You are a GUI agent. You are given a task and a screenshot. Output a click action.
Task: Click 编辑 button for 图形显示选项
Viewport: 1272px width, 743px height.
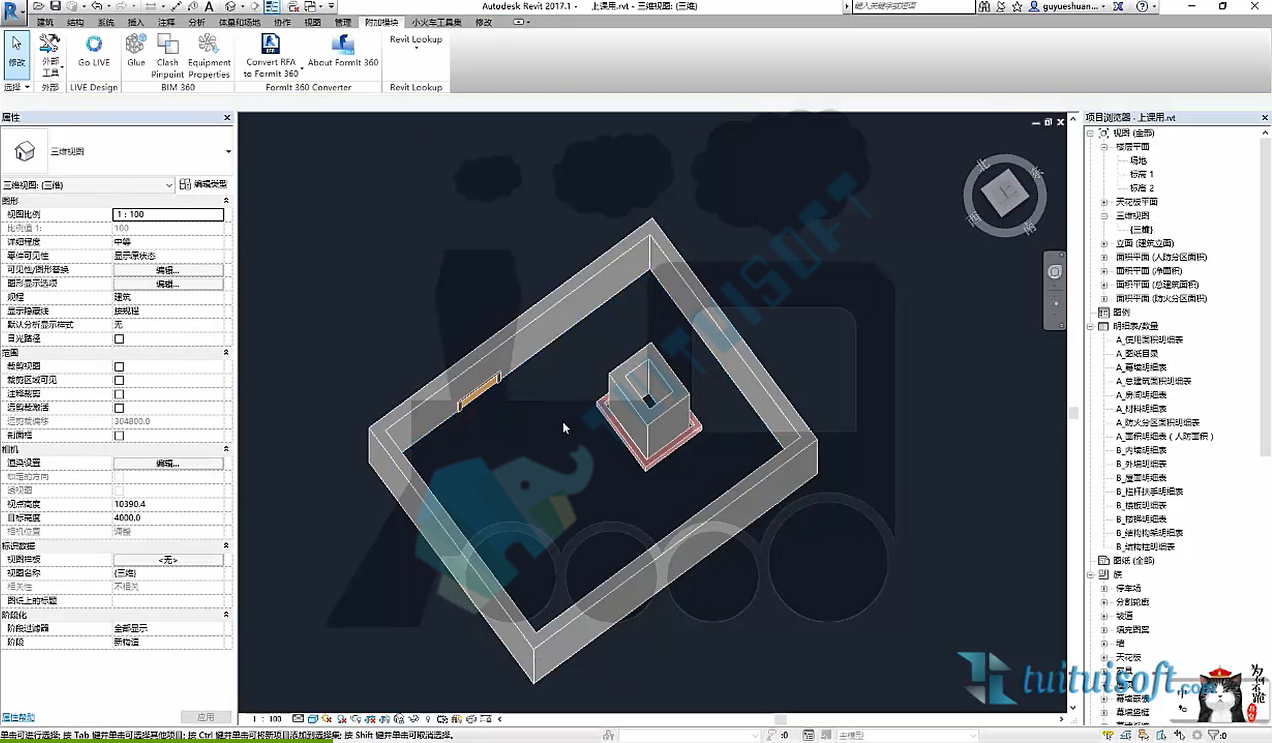[168, 284]
